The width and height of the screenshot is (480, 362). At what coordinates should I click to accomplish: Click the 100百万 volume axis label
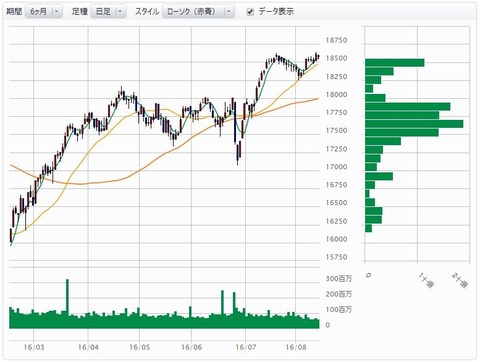pyautogui.click(x=339, y=310)
